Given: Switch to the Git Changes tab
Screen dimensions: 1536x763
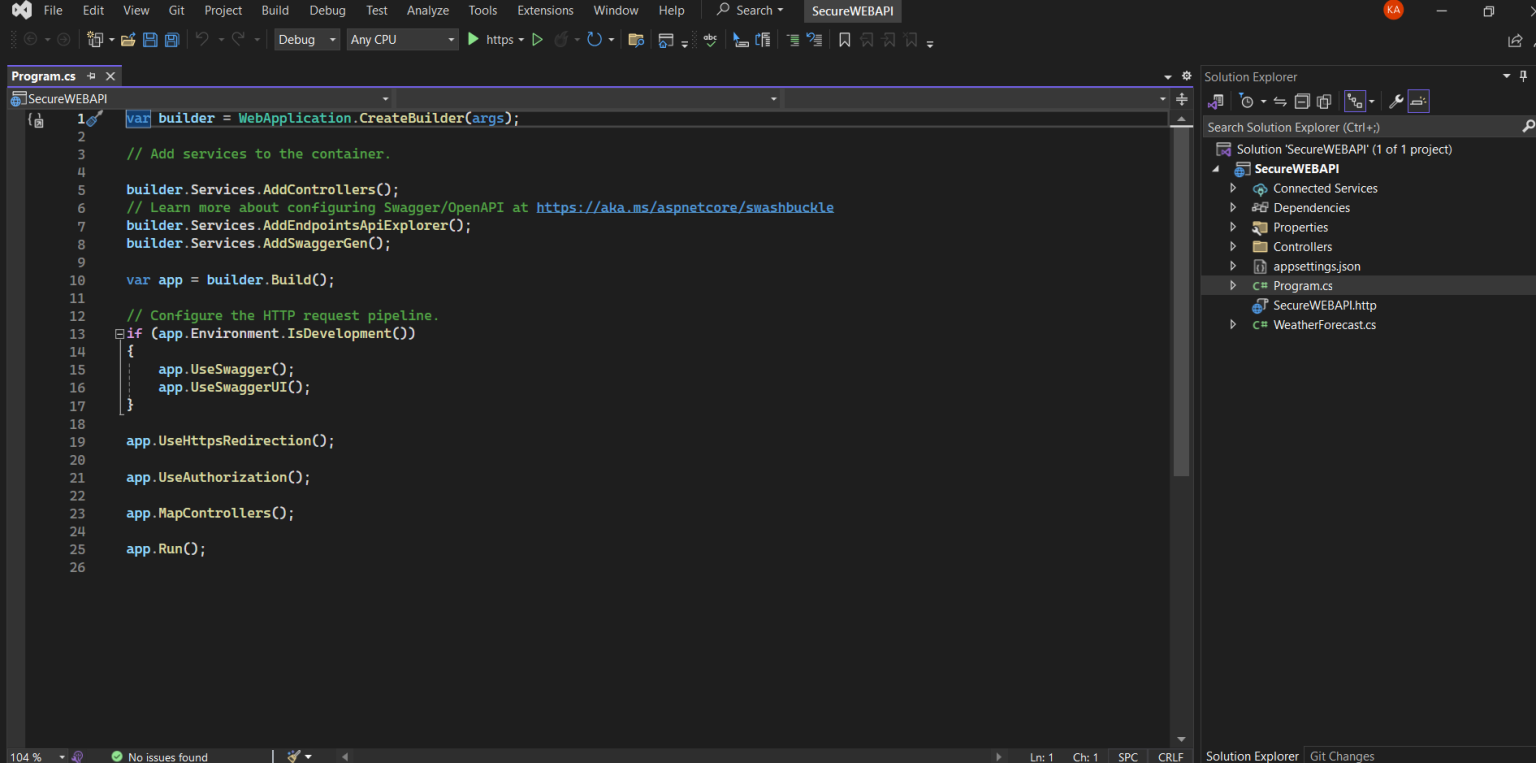Looking at the screenshot, I should (x=1342, y=756).
